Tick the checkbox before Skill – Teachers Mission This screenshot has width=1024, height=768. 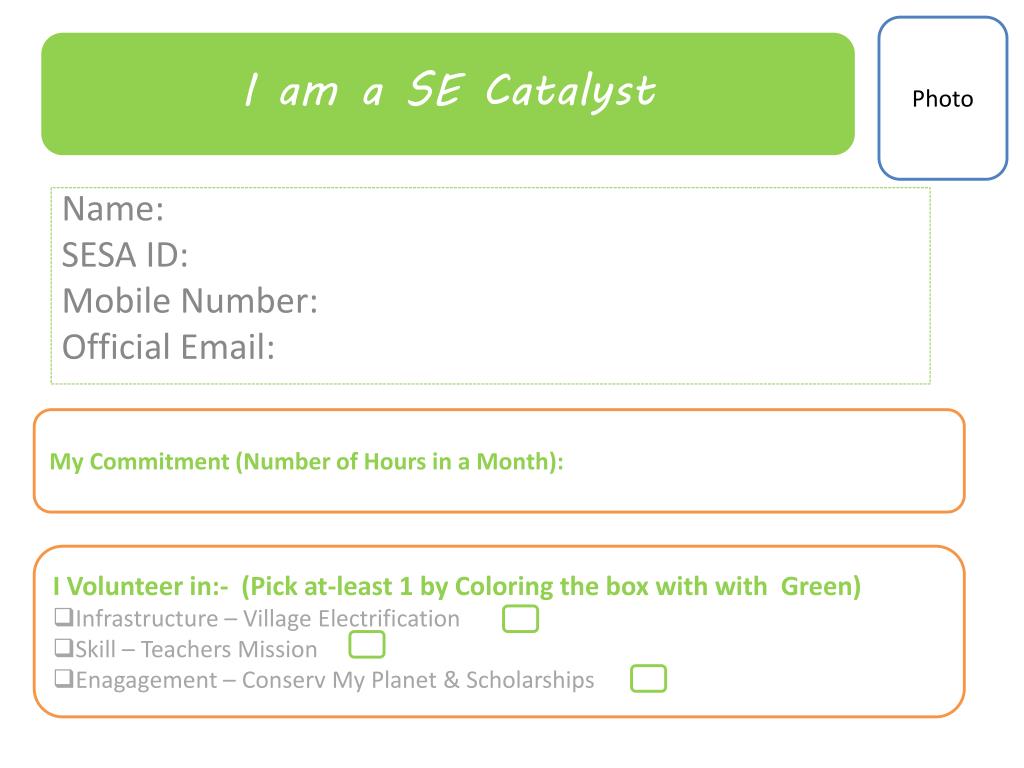(x=63, y=648)
